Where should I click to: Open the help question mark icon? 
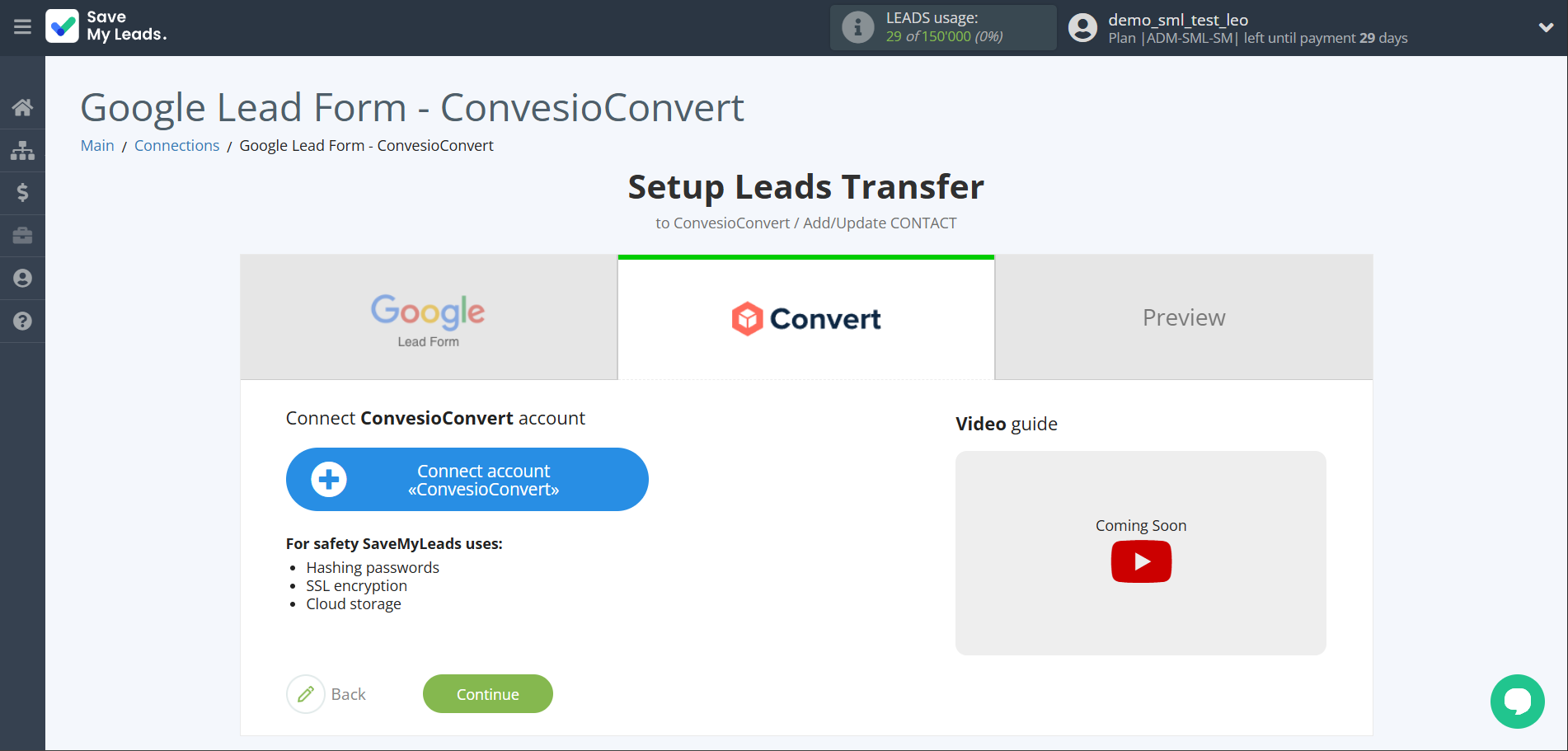pyautogui.click(x=22, y=322)
